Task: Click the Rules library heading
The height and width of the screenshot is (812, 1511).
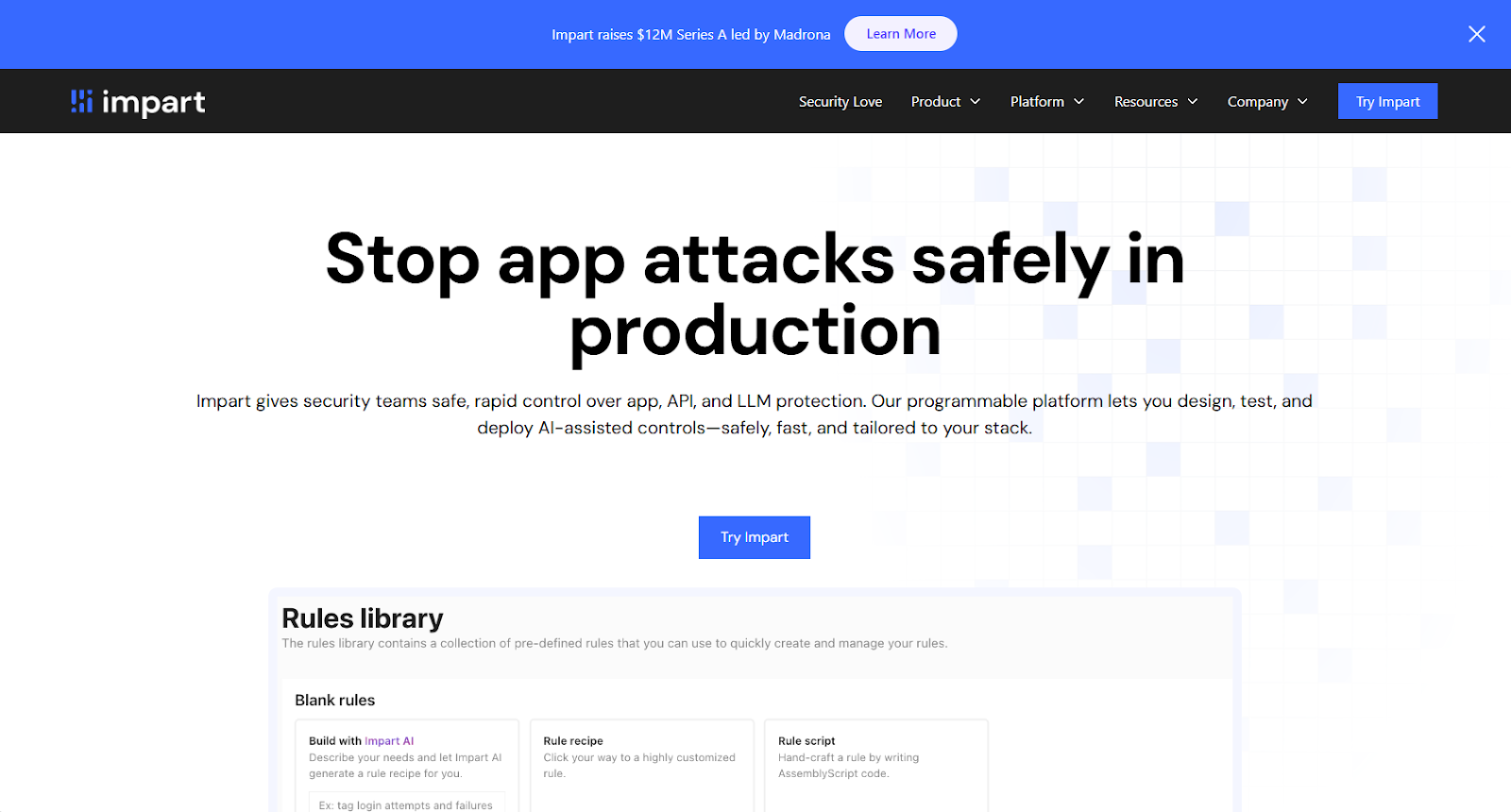Action: 363,618
